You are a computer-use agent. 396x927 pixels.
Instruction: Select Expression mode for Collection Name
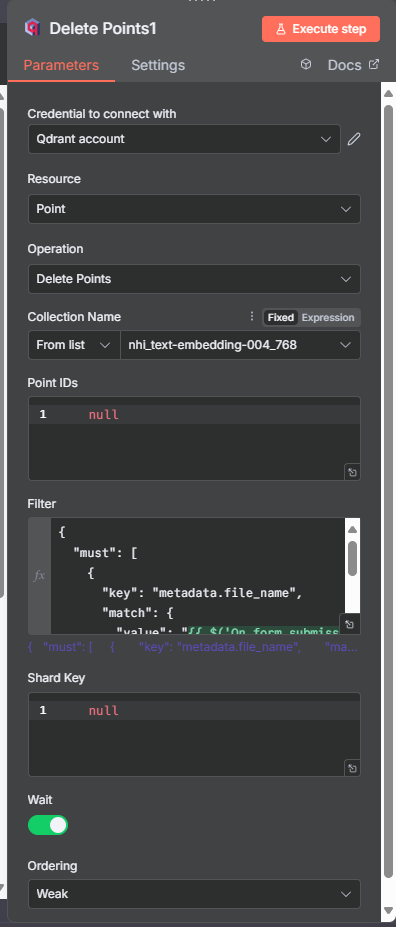[328, 317]
